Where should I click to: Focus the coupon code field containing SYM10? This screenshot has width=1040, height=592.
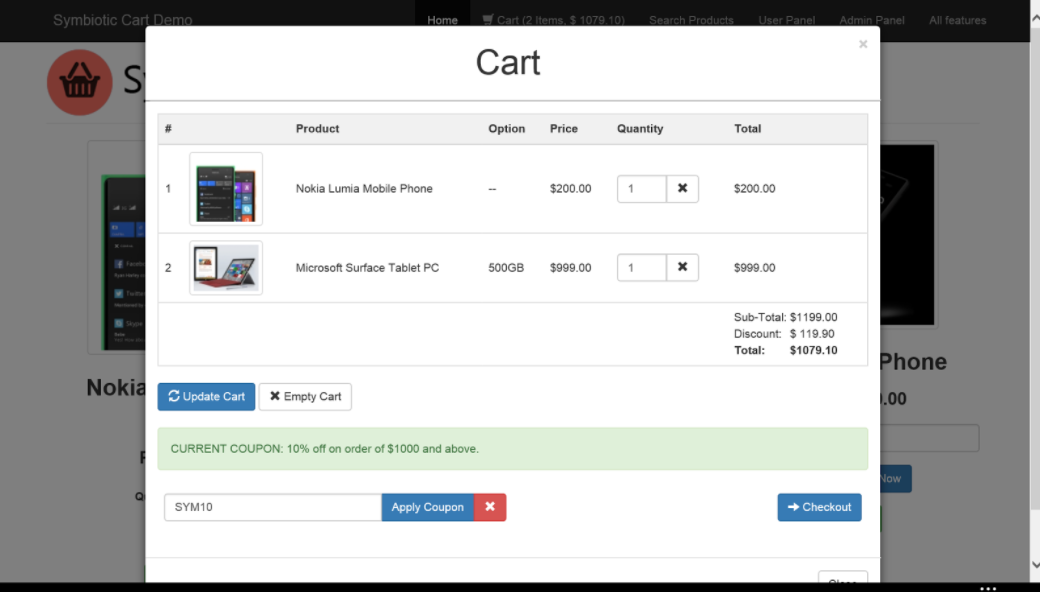[x=273, y=507]
